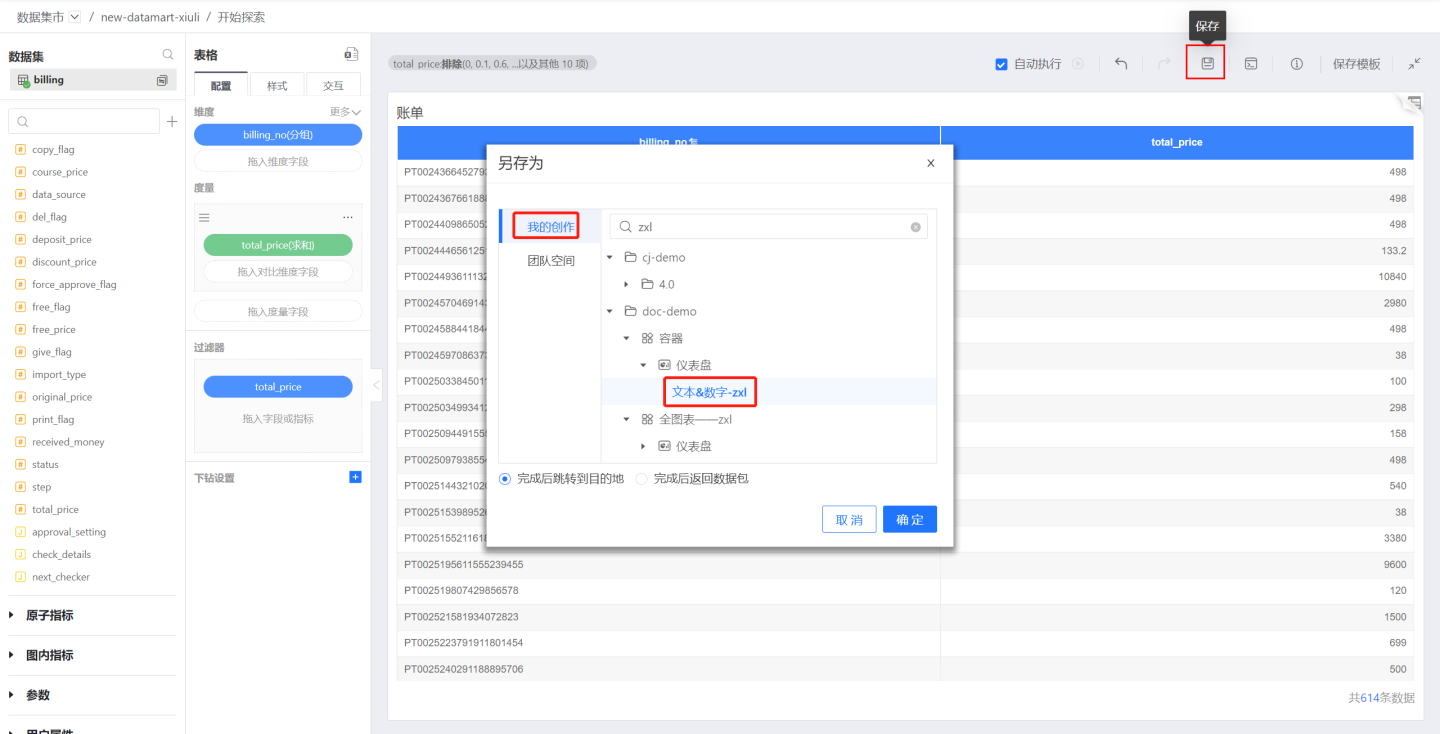Click the dataset search magnifier icon
1440x734 pixels.
point(168,55)
